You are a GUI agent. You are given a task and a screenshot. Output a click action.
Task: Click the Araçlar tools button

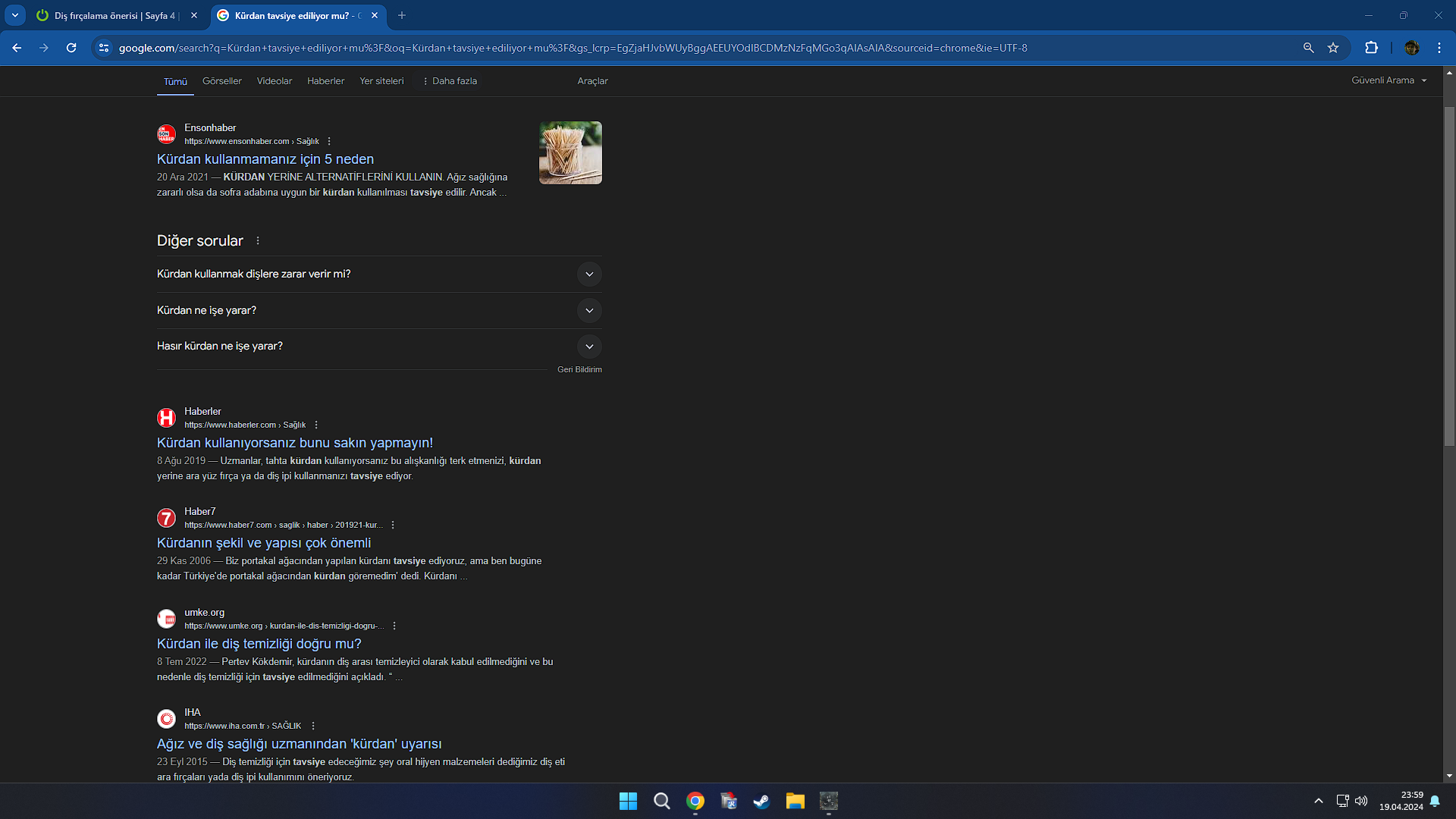(592, 81)
